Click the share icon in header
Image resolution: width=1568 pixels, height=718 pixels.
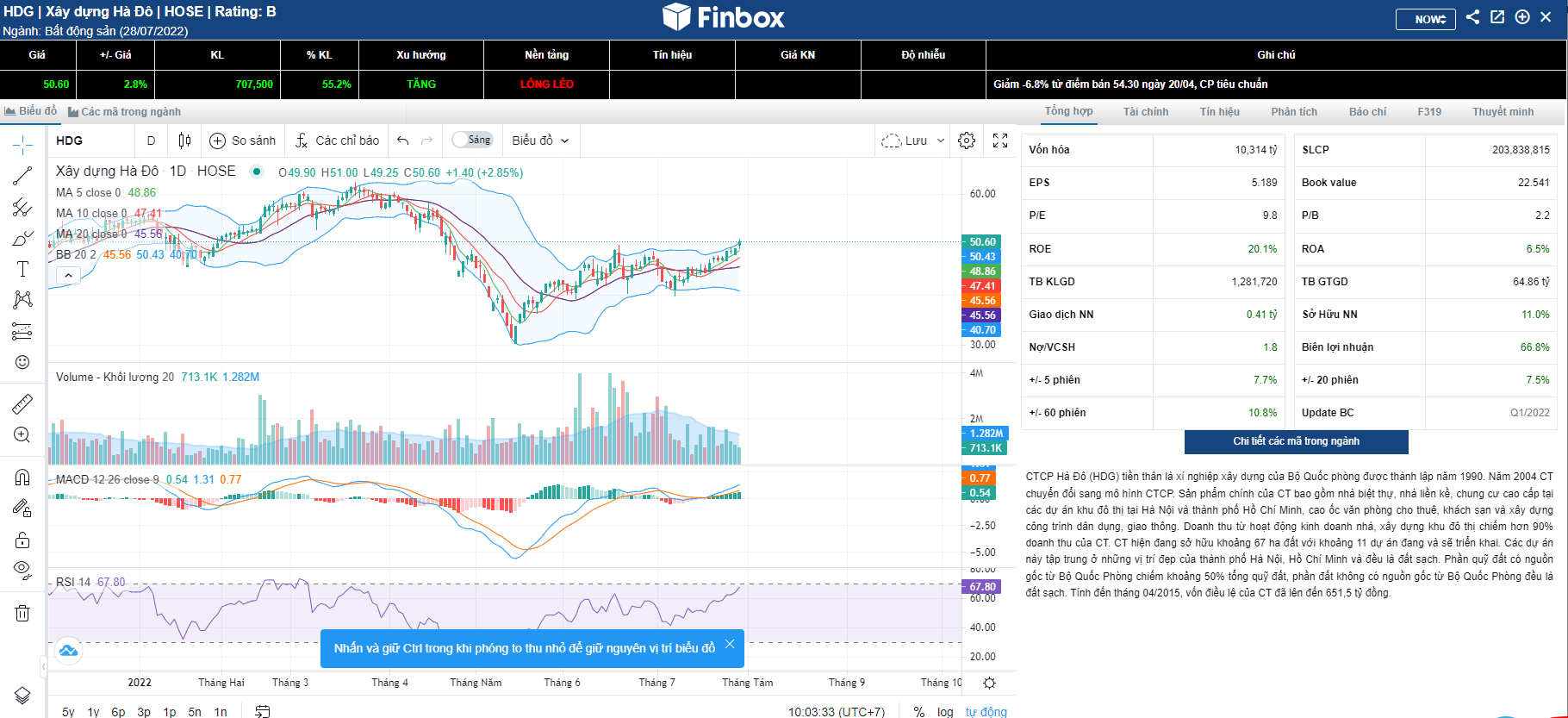point(1473,17)
